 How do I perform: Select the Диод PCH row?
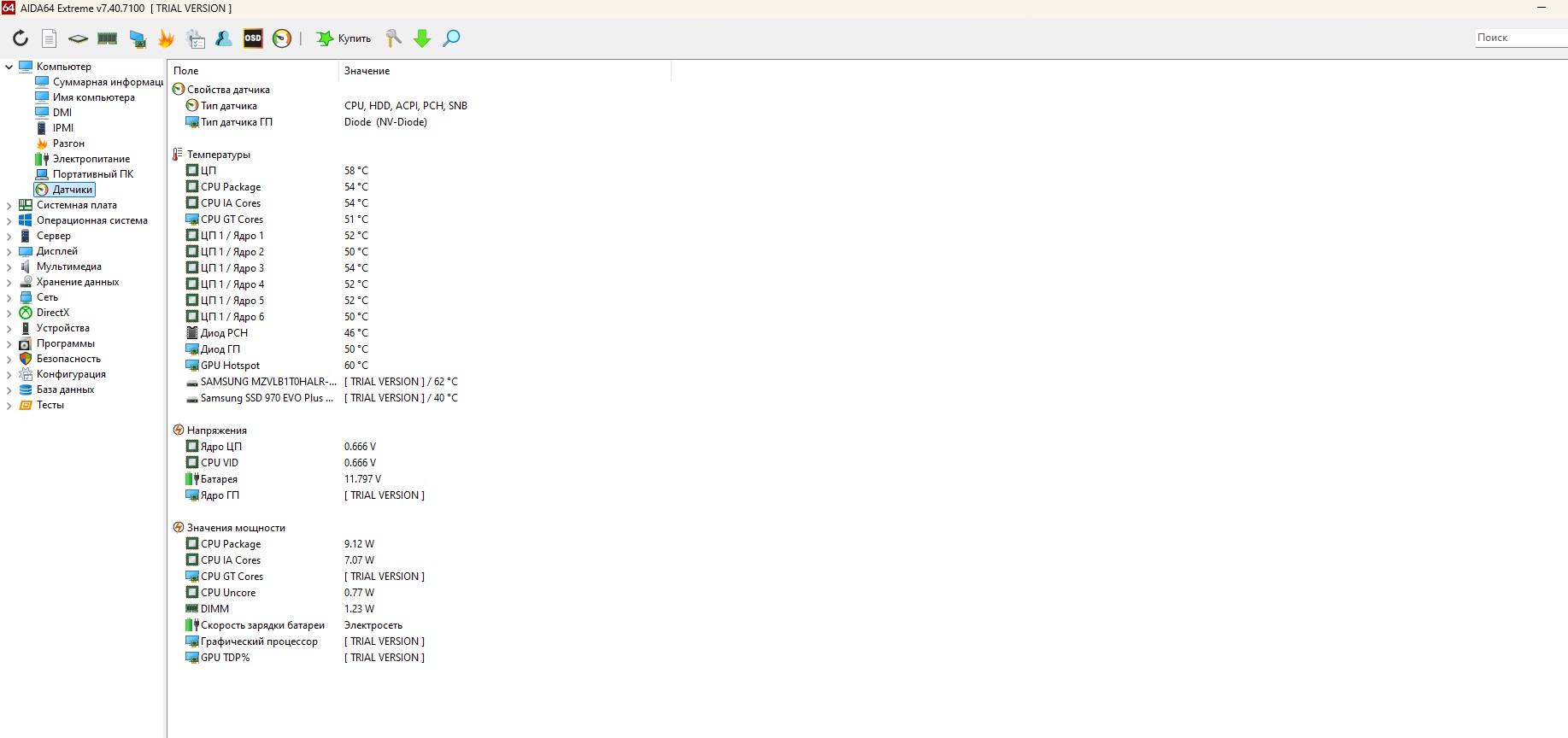coord(225,333)
